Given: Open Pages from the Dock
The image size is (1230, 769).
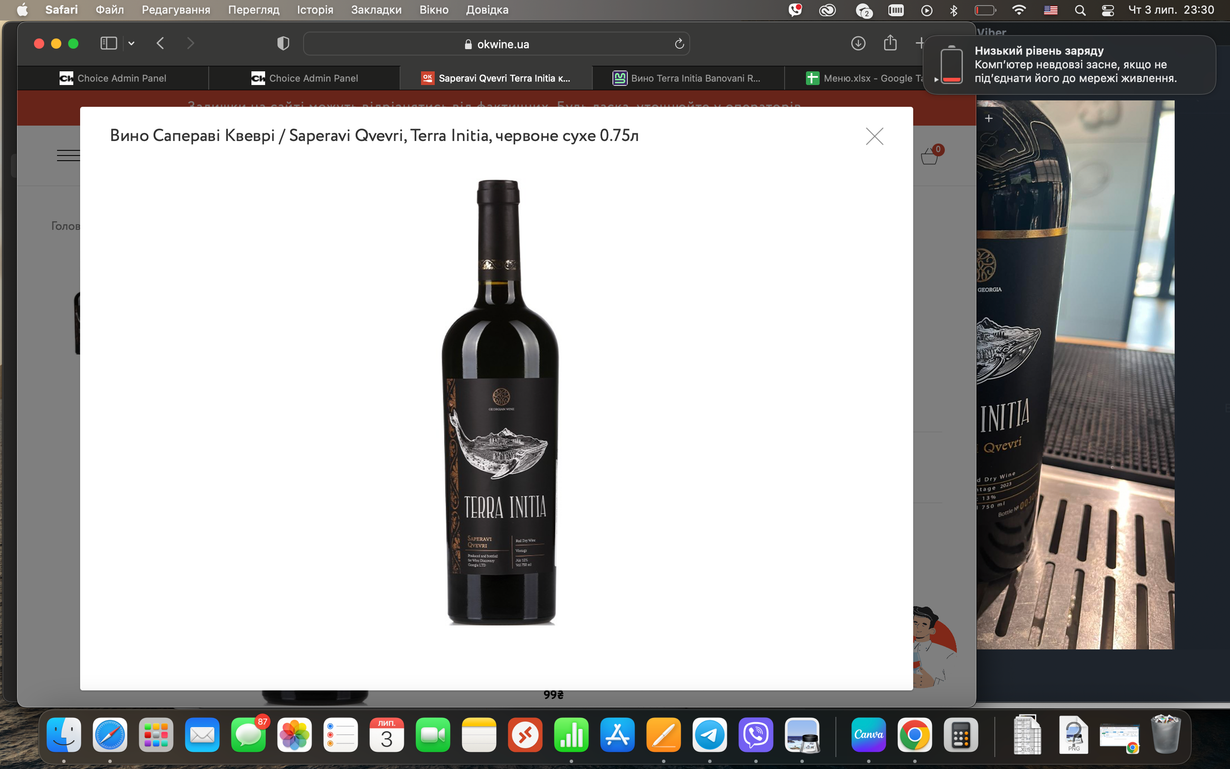Looking at the screenshot, I should (x=664, y=735).
